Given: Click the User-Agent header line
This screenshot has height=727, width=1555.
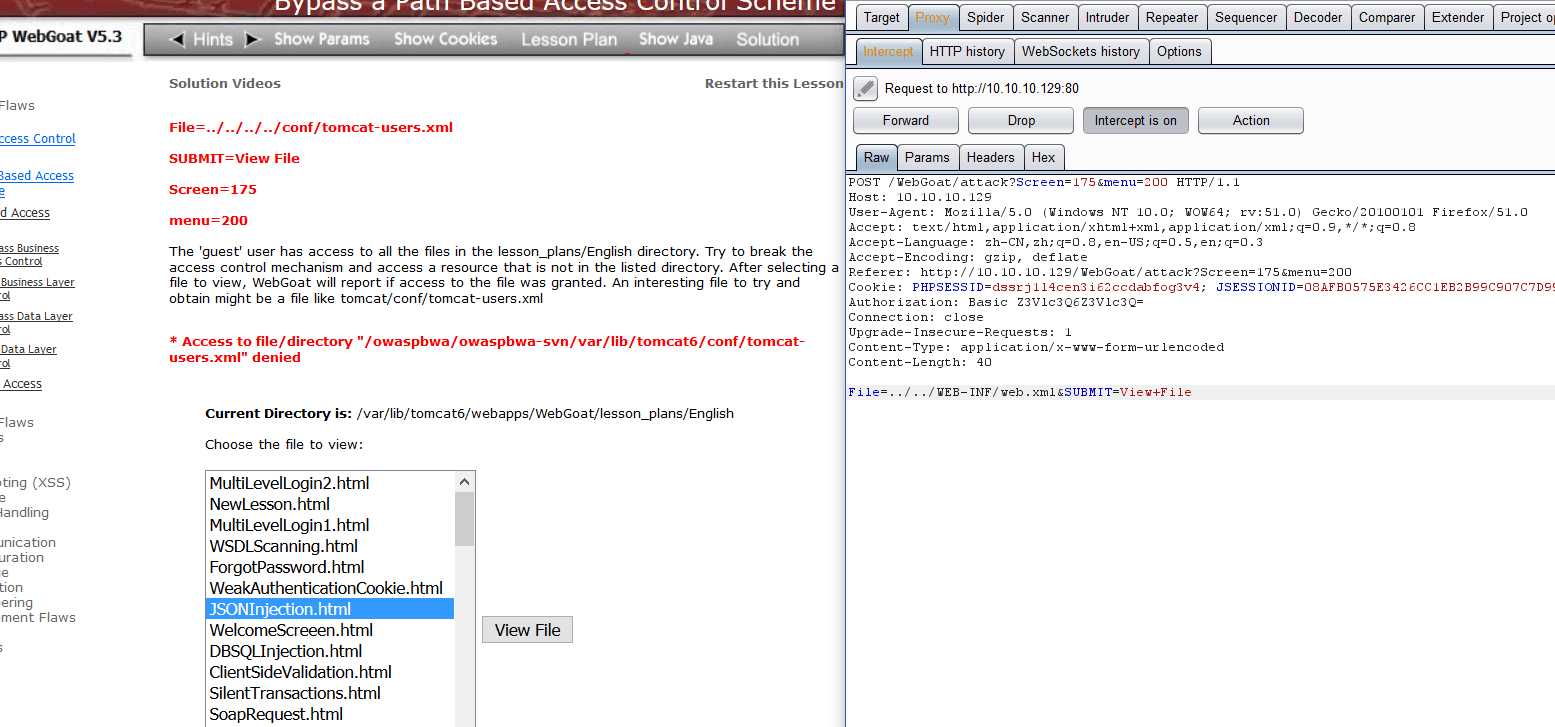Looking at the screenshot, I should (x=1188, y=212).
